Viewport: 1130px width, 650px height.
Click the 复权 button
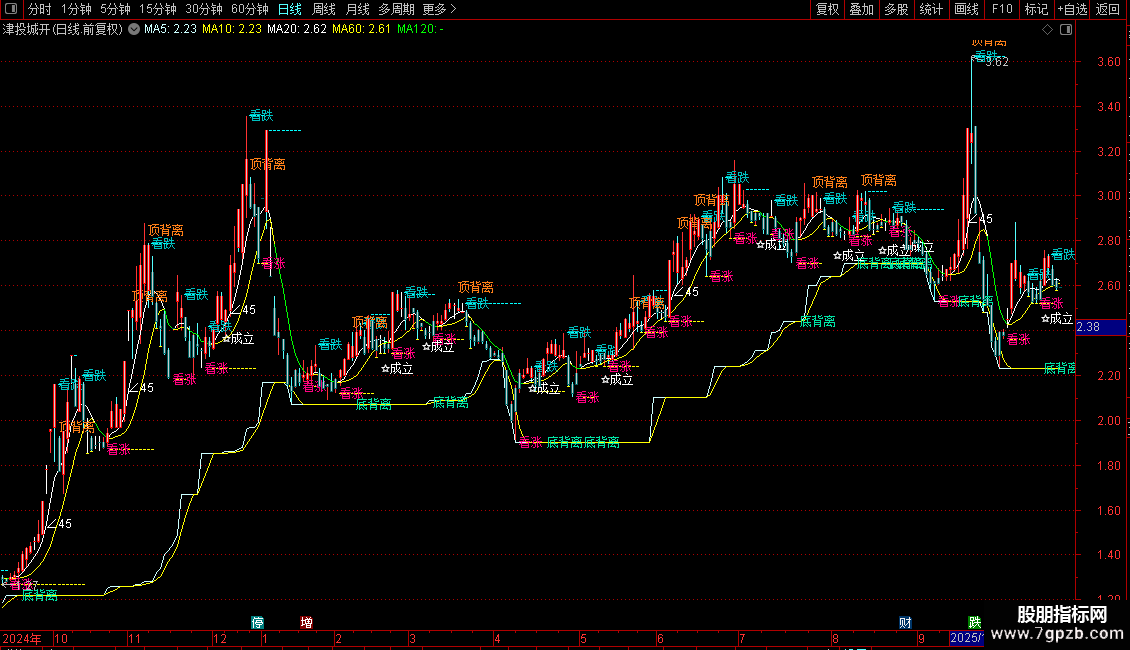click(827, 9)
